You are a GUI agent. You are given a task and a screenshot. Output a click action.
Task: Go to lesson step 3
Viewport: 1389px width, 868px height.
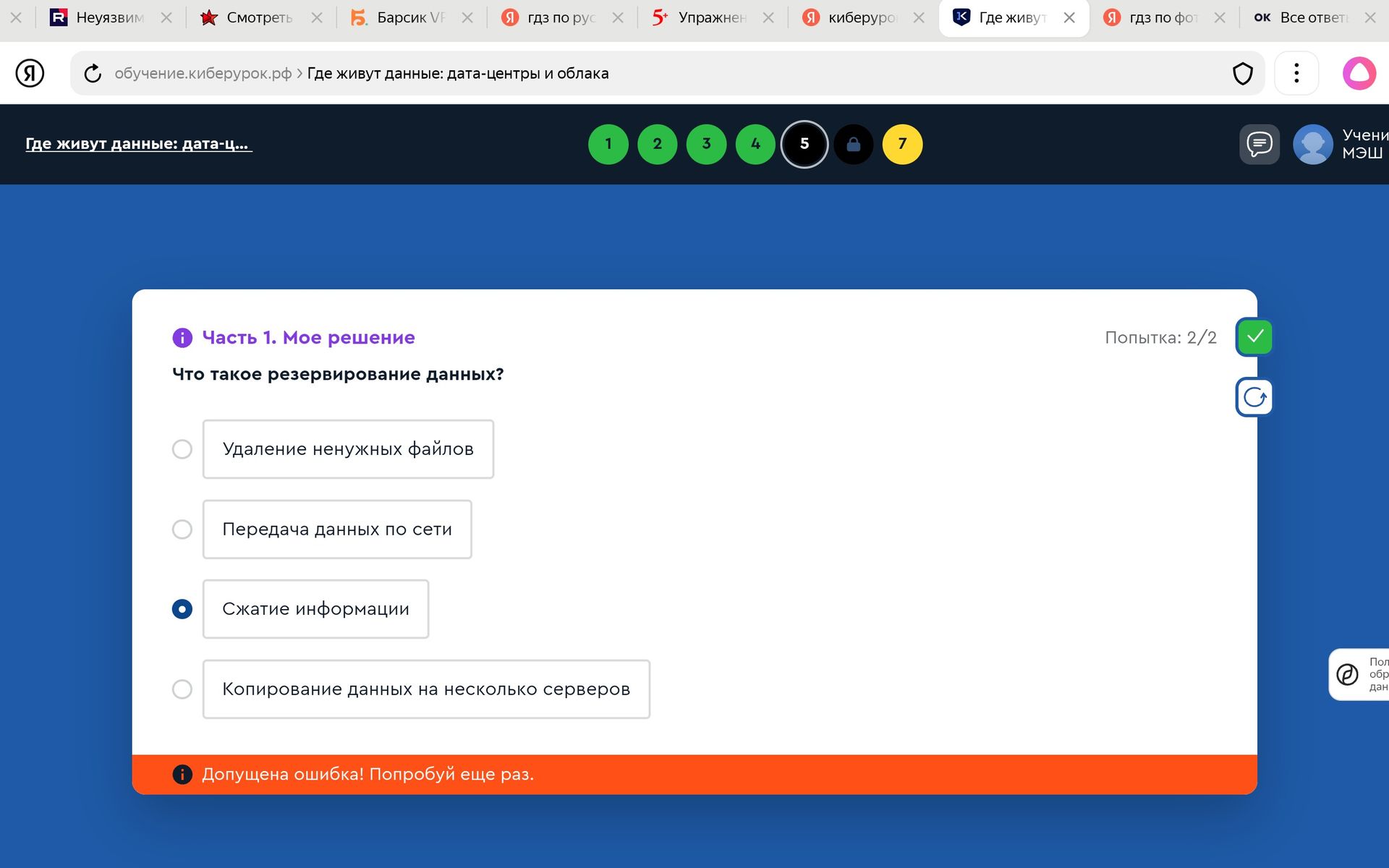707,144
